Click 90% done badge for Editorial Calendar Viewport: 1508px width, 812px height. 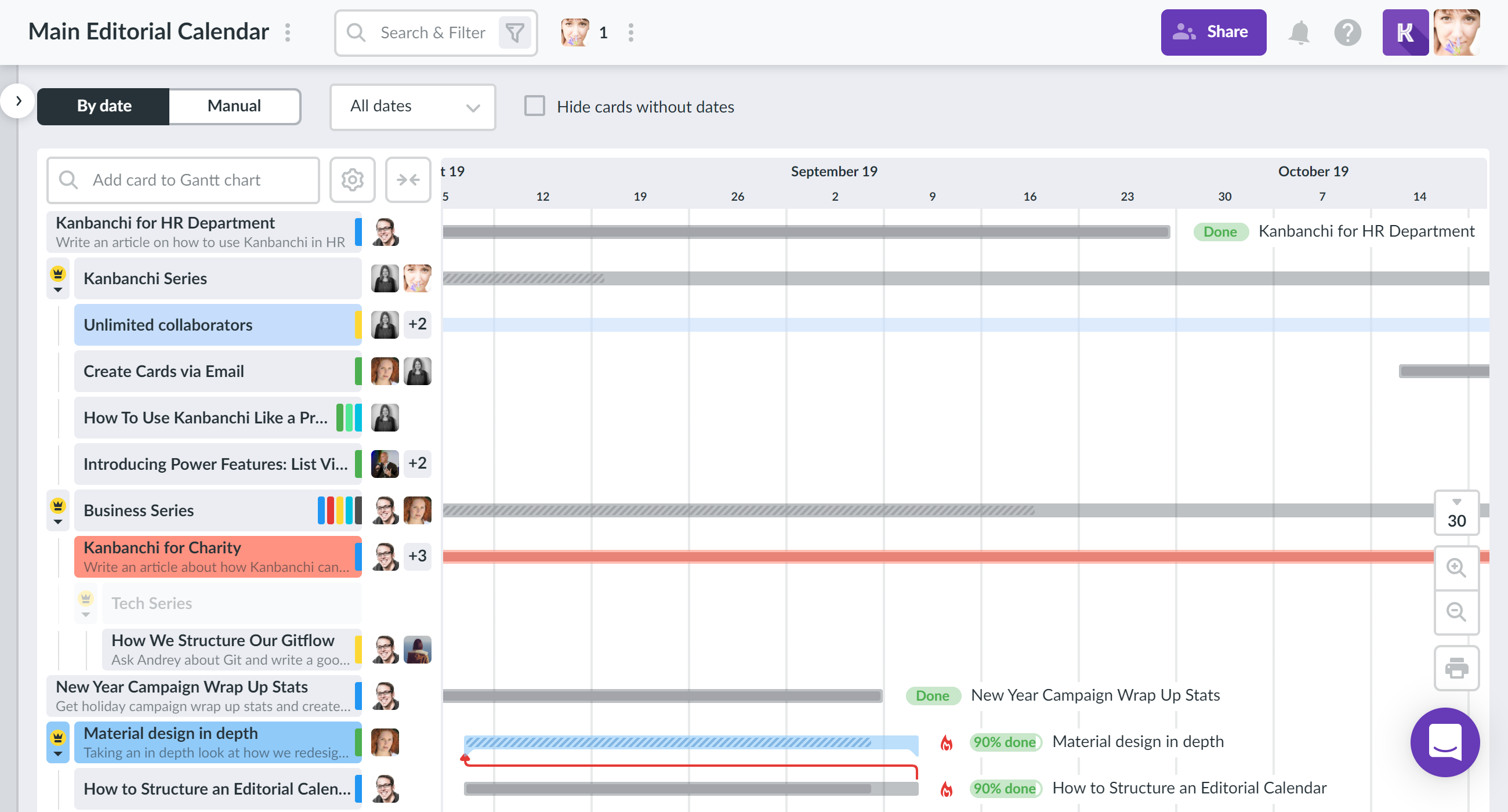click(x=1005, y=789)
